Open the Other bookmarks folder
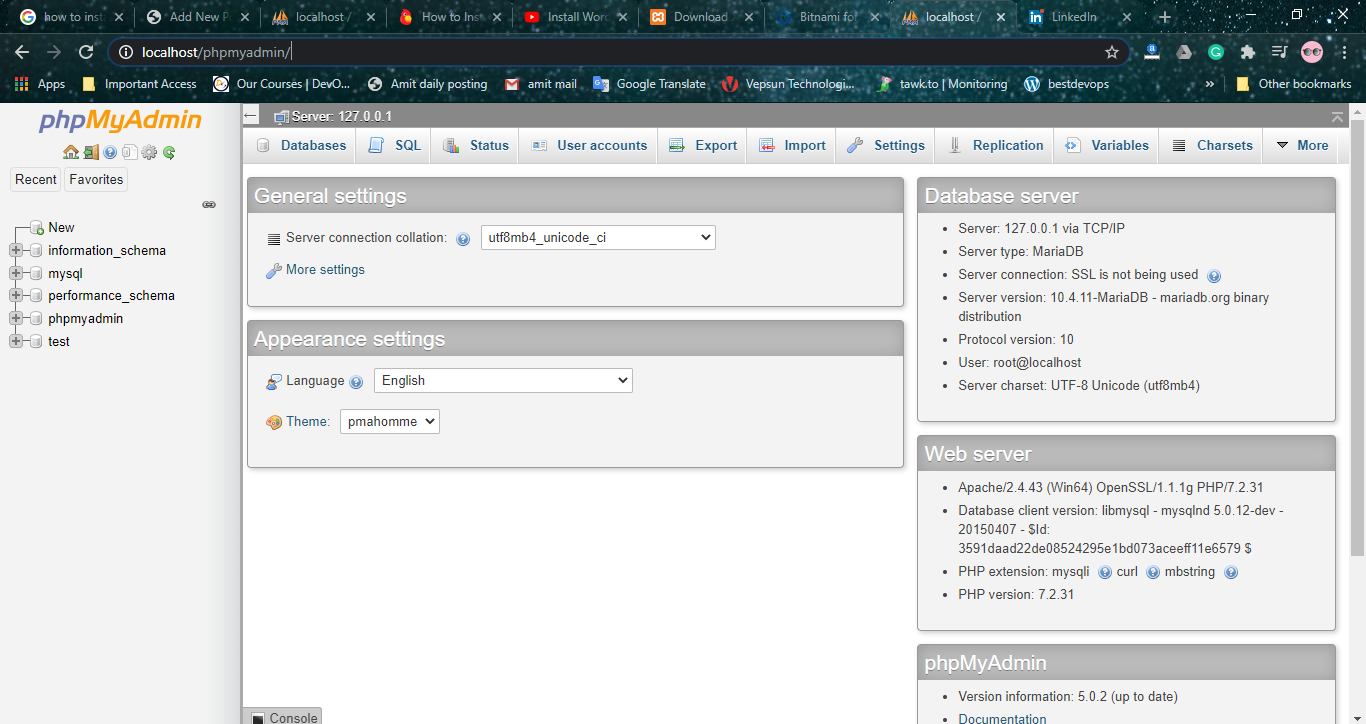The image size is (1366, 724). (1294, 84)
